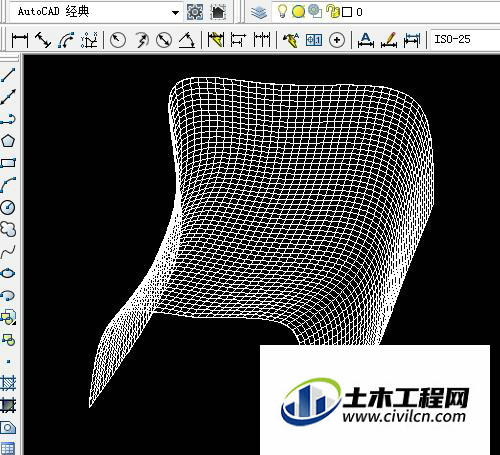Screen dimensions: 500x455
Task: Select the Polyline tool
Action: (8, 119)
